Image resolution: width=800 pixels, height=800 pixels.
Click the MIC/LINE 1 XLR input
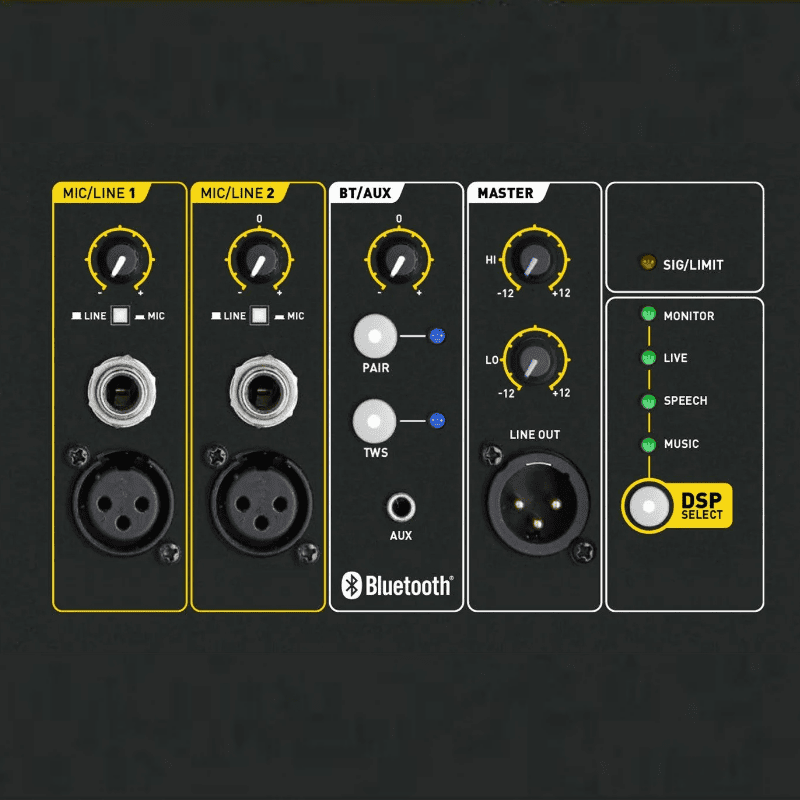coord(120,497)
